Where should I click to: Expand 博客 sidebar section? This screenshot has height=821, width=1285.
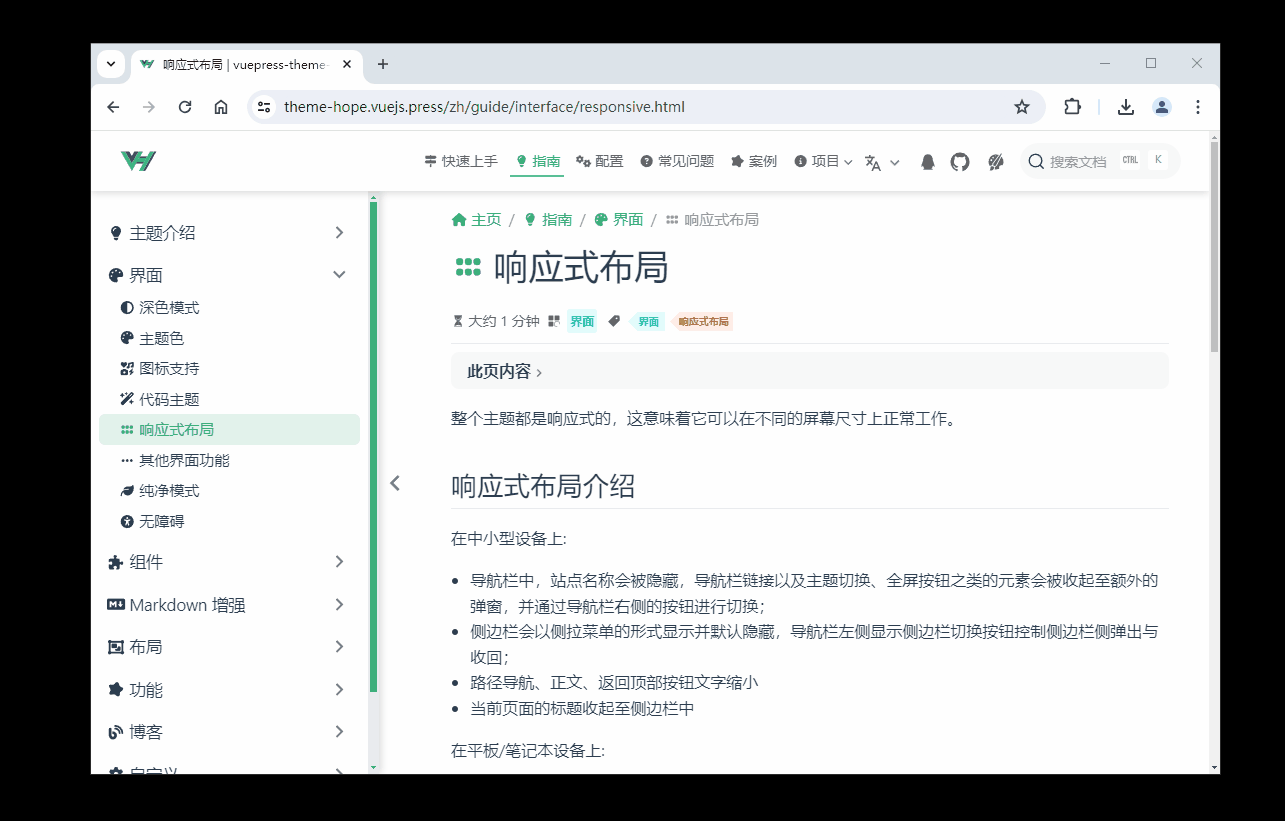(228, 732)
